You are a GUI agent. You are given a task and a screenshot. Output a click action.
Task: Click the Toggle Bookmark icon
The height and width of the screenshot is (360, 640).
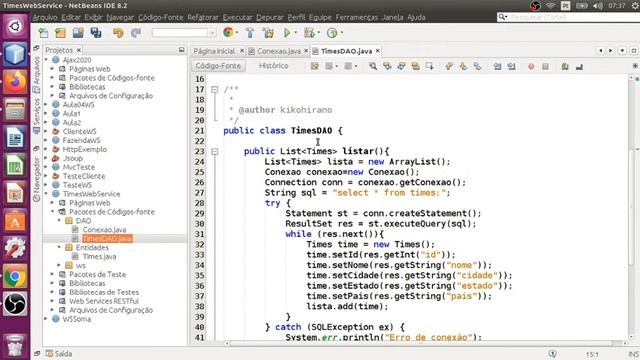point(477,66)
